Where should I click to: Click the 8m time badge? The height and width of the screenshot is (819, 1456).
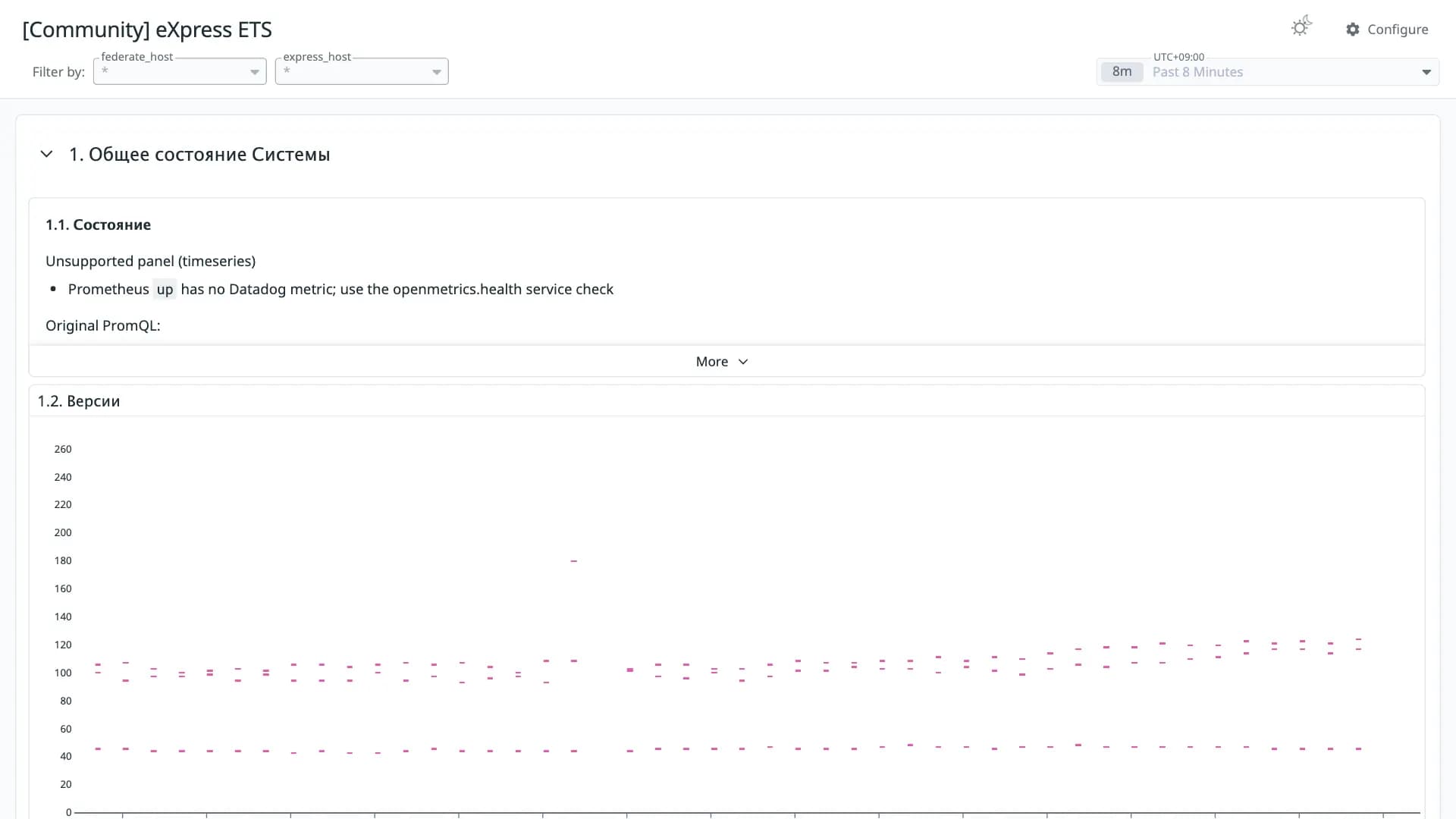click(1122, 72)
